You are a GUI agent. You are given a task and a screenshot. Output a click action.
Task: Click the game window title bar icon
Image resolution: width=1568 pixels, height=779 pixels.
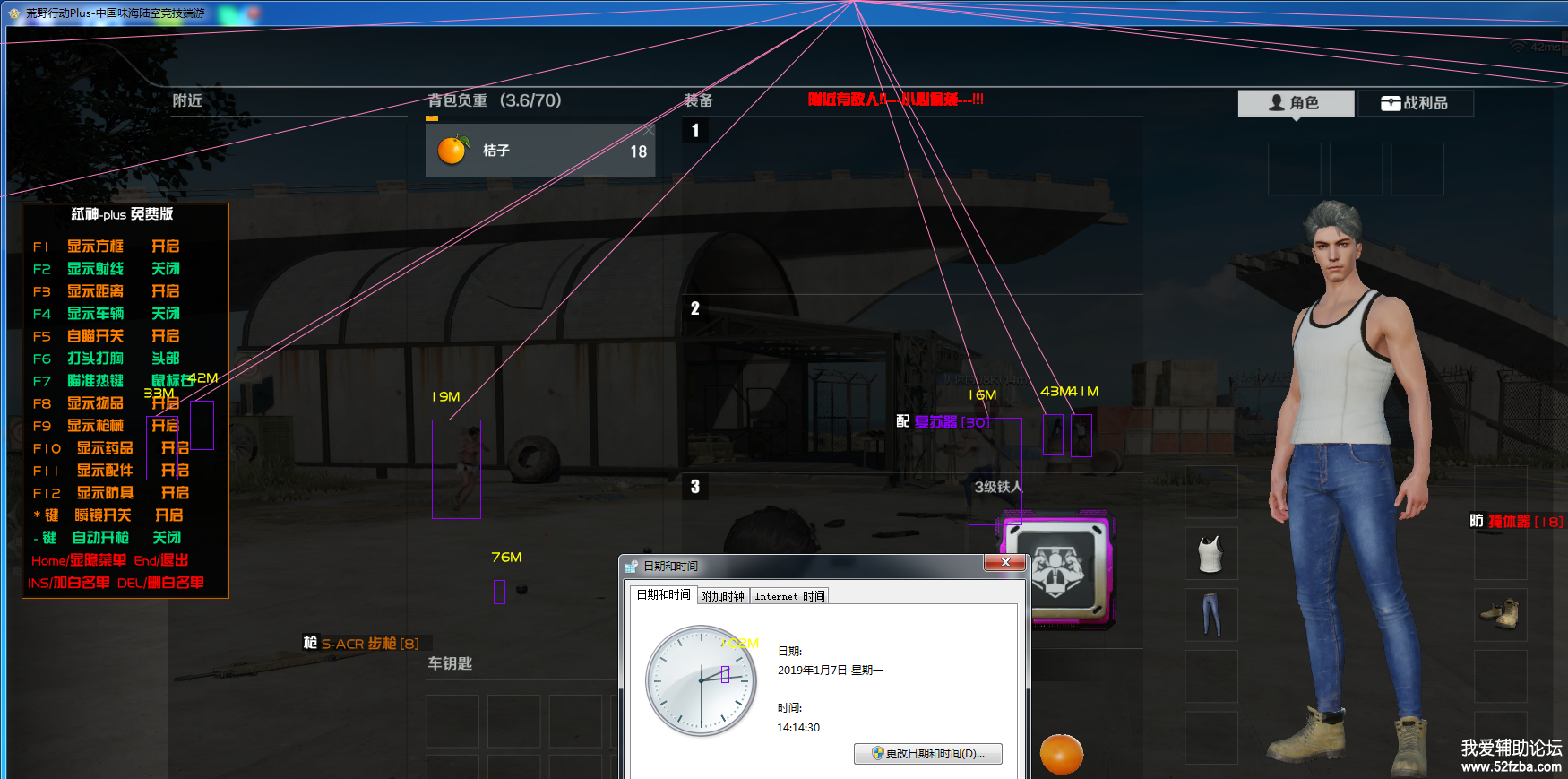(14, 13)
